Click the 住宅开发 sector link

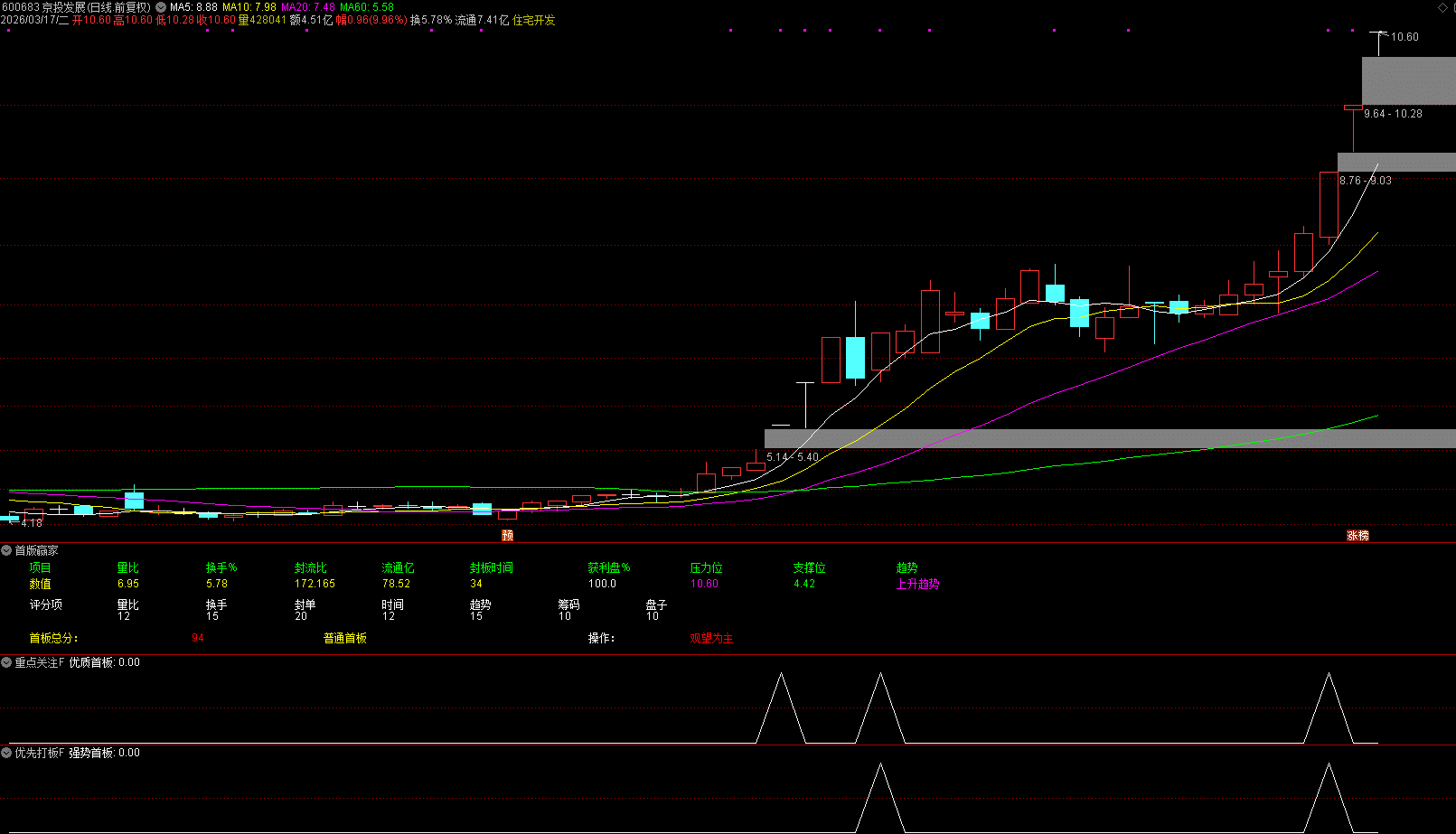tap(534, 20)
